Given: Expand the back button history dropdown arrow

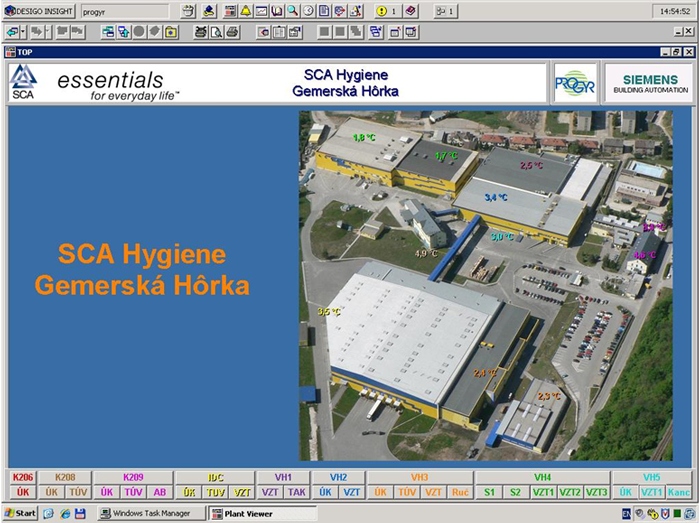Looking at the screenshot, I should coord(23,32).
